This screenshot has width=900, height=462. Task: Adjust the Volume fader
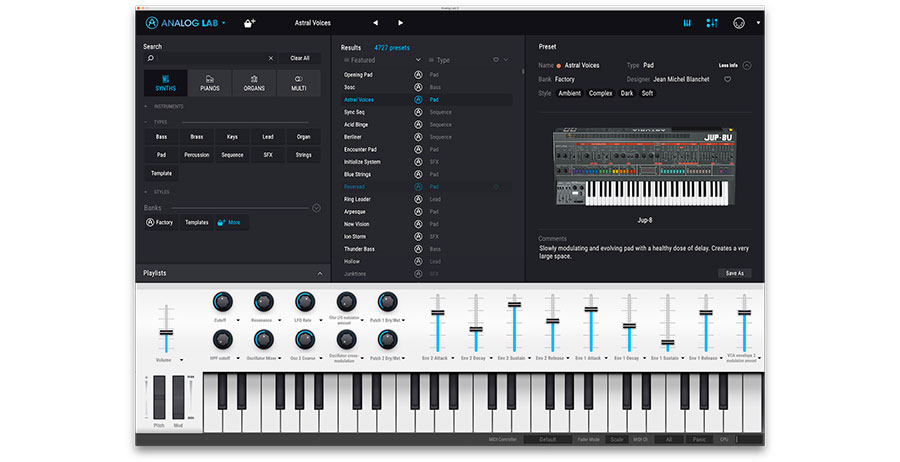[x=166, y=332]
